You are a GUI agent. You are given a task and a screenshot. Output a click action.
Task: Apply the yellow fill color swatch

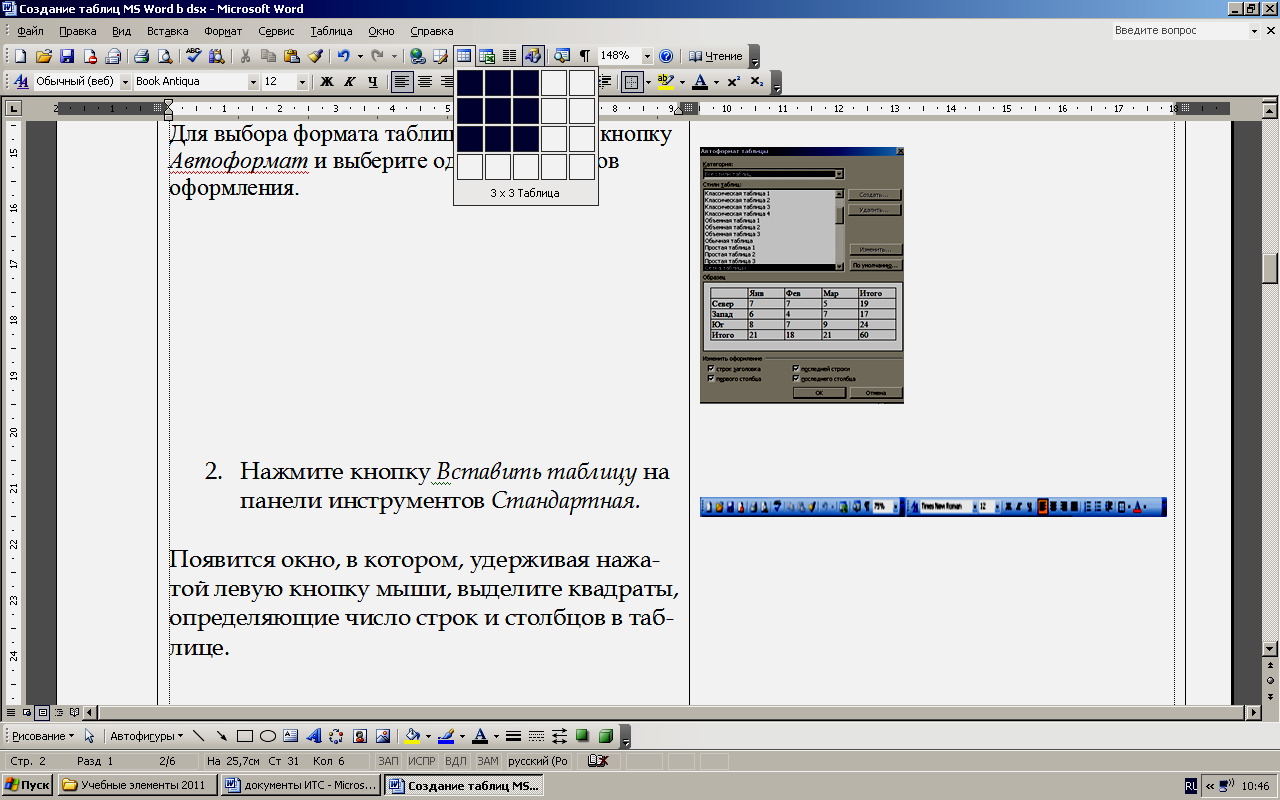click(412, 736)
